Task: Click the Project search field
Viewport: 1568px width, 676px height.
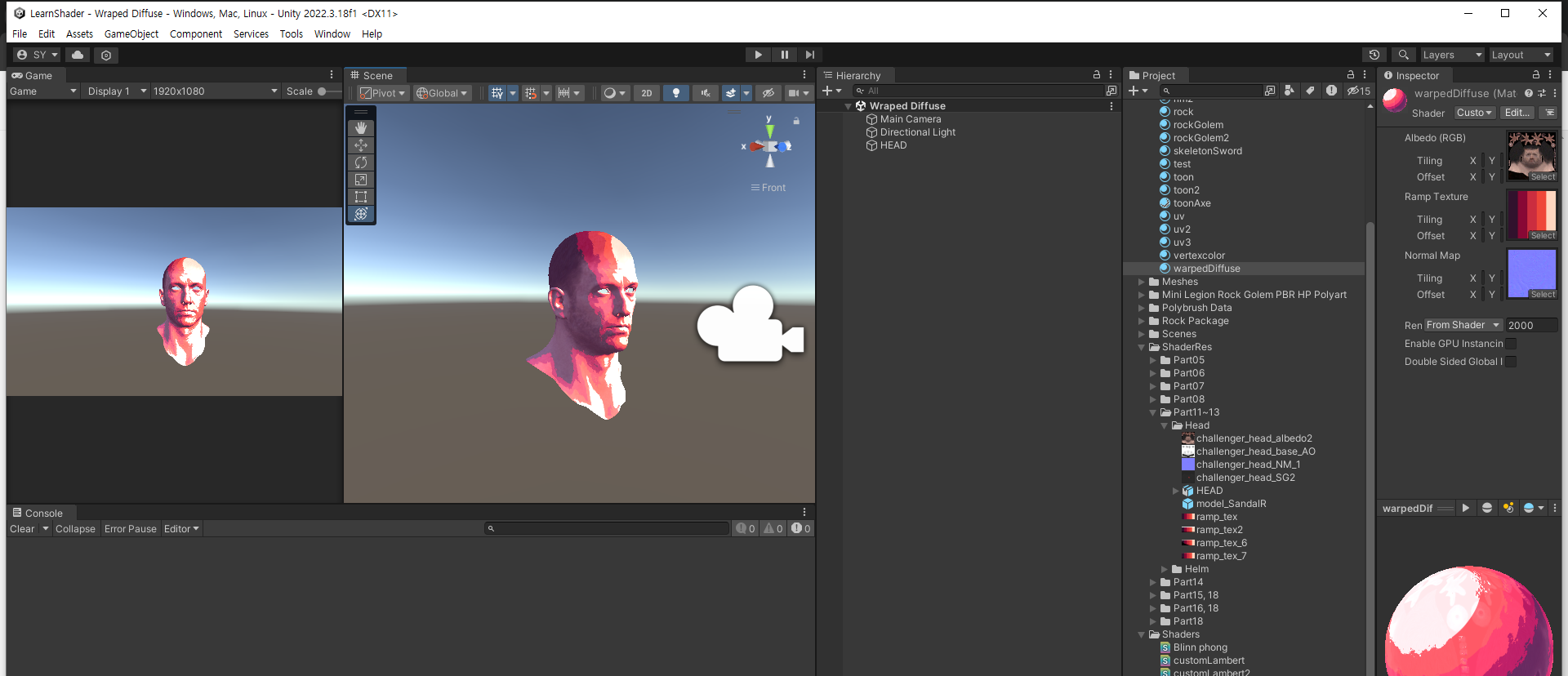Action: point(1210,91)
